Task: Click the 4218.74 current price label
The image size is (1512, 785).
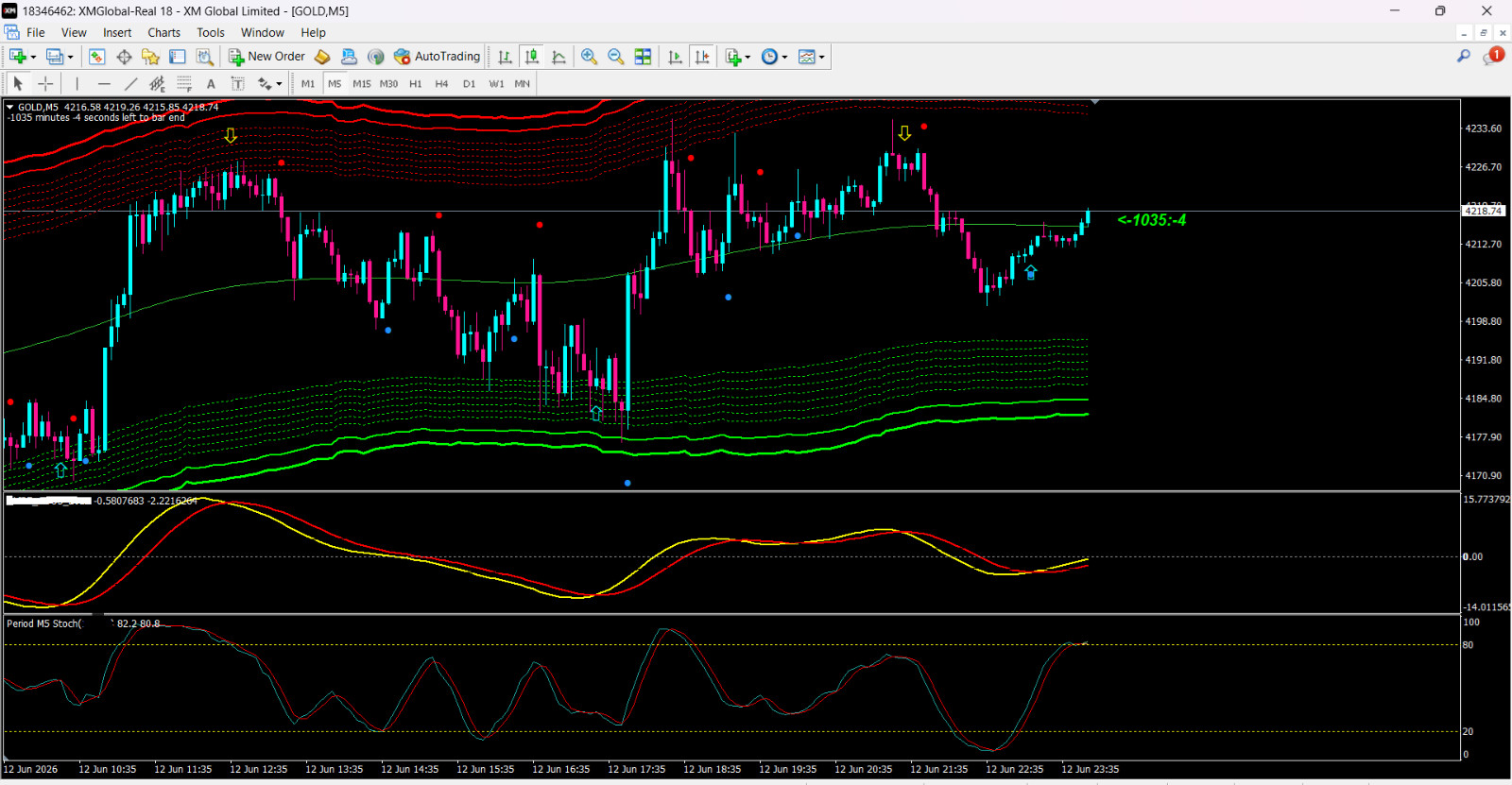Action: pos(1483,211)
